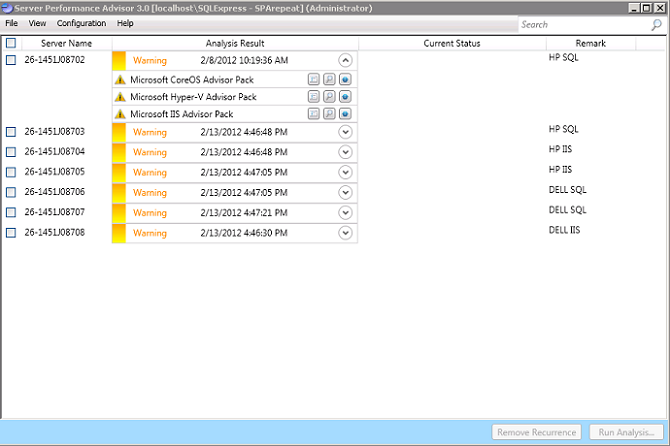Click the Warning label for server 26-1451J08707
670x446 pixels.
pyautogui.click(x=150, y=213)
